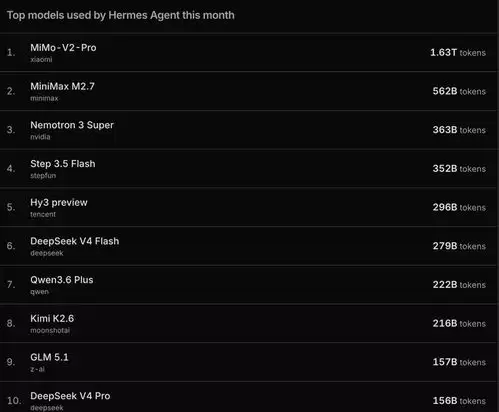499x412 pixels.
Task: Click the Step 3.5 Flash entry
Action: [x=63, y=164]
